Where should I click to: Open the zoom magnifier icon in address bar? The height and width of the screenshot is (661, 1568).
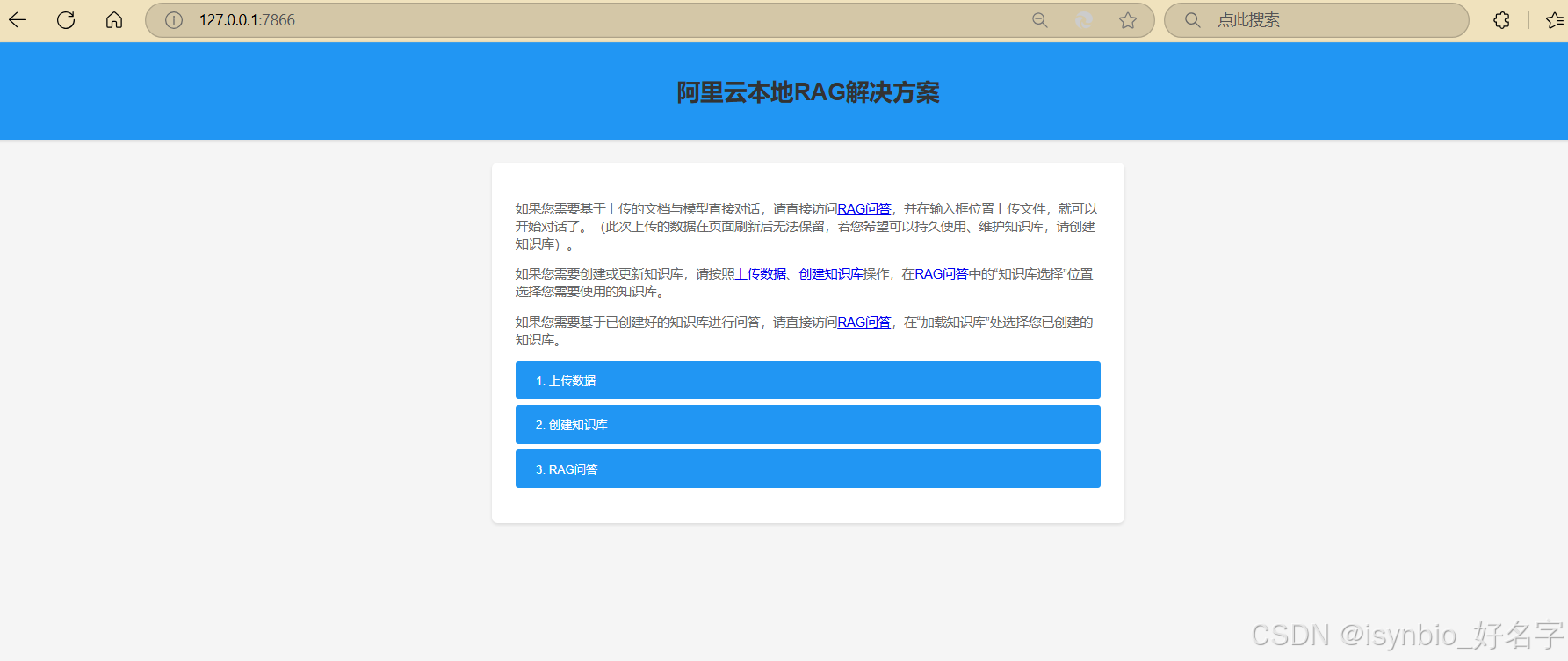pos(1040,19)
